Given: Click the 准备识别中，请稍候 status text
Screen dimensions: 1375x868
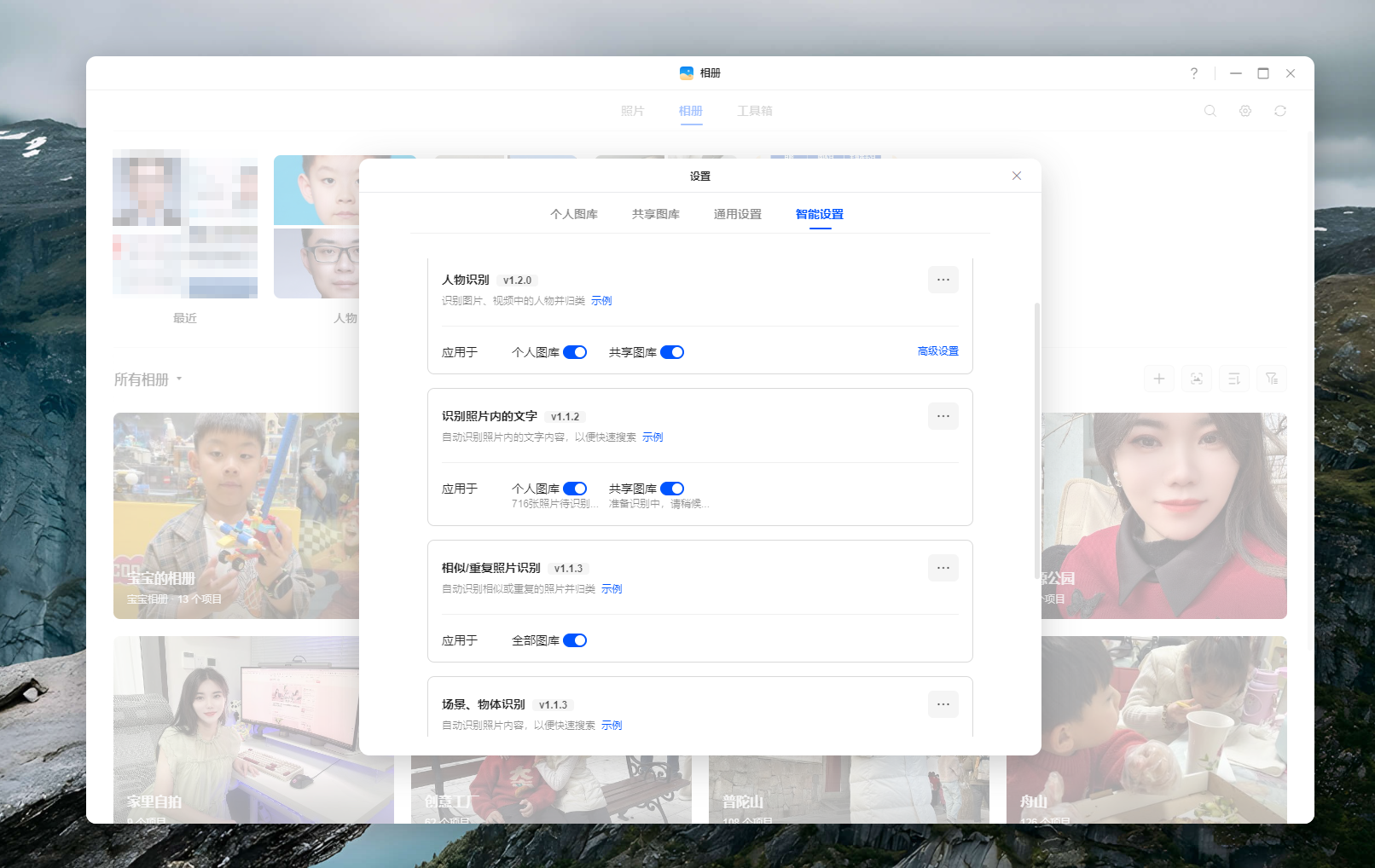Looking at the screenshot, I should [658, 504].
